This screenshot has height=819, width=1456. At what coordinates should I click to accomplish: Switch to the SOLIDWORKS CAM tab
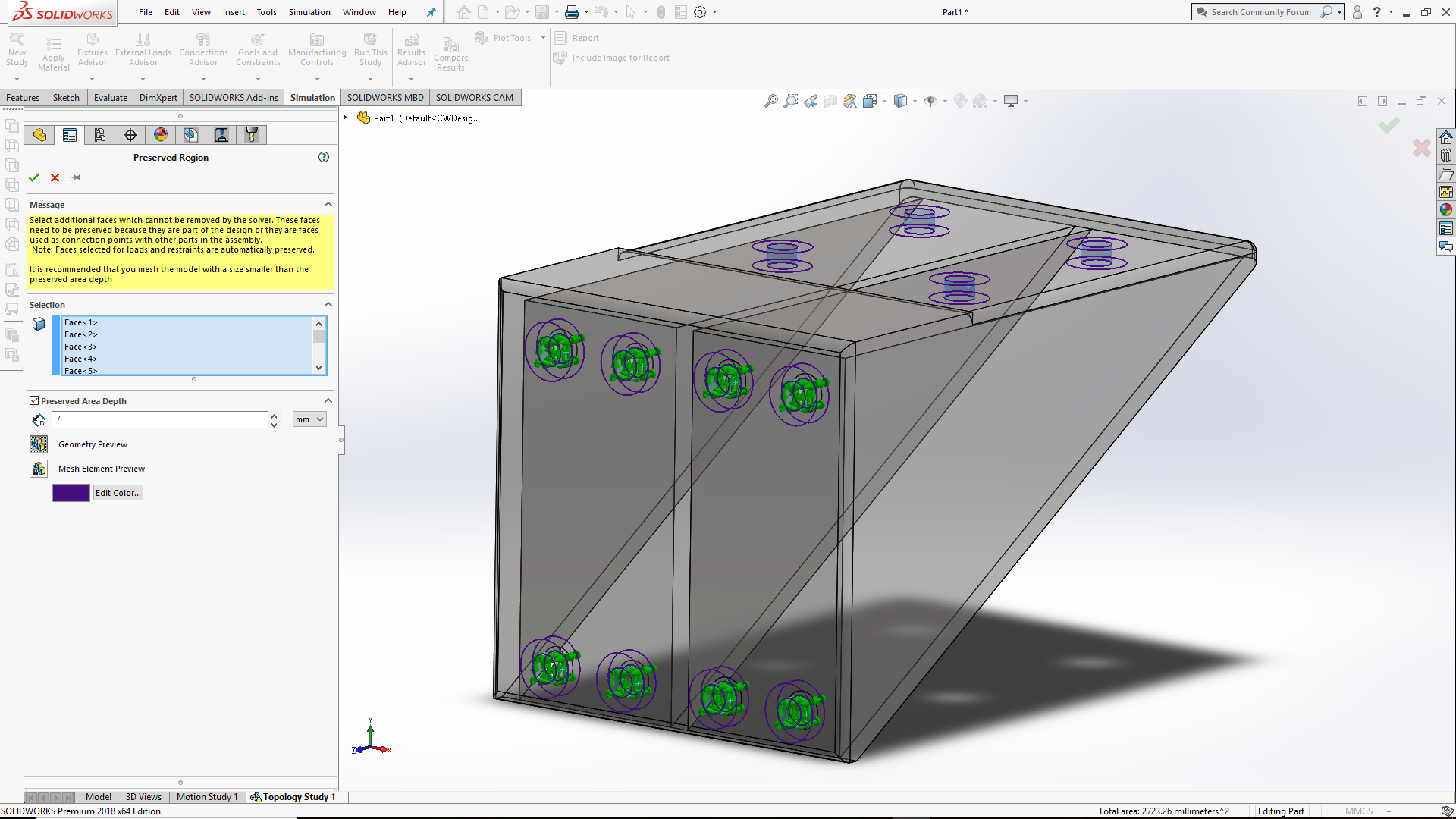click(x=475, y=97)
